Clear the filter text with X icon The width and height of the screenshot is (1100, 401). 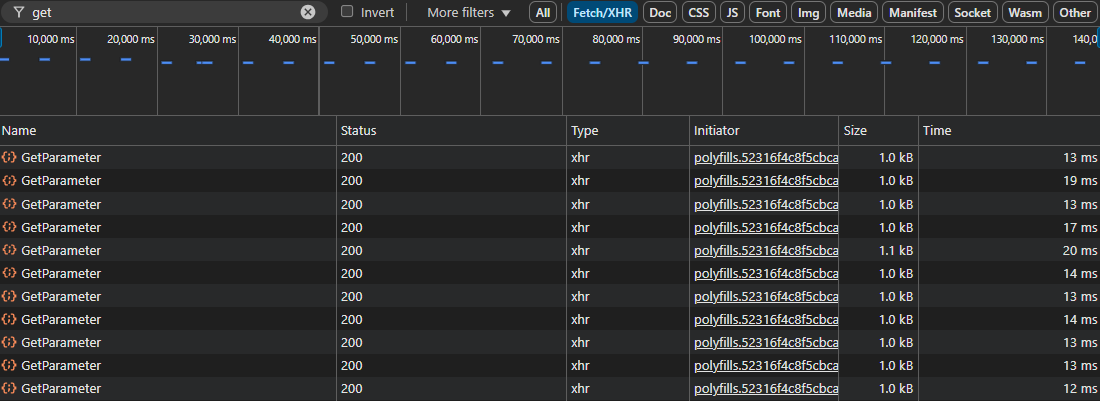click(x=308, y=13)
